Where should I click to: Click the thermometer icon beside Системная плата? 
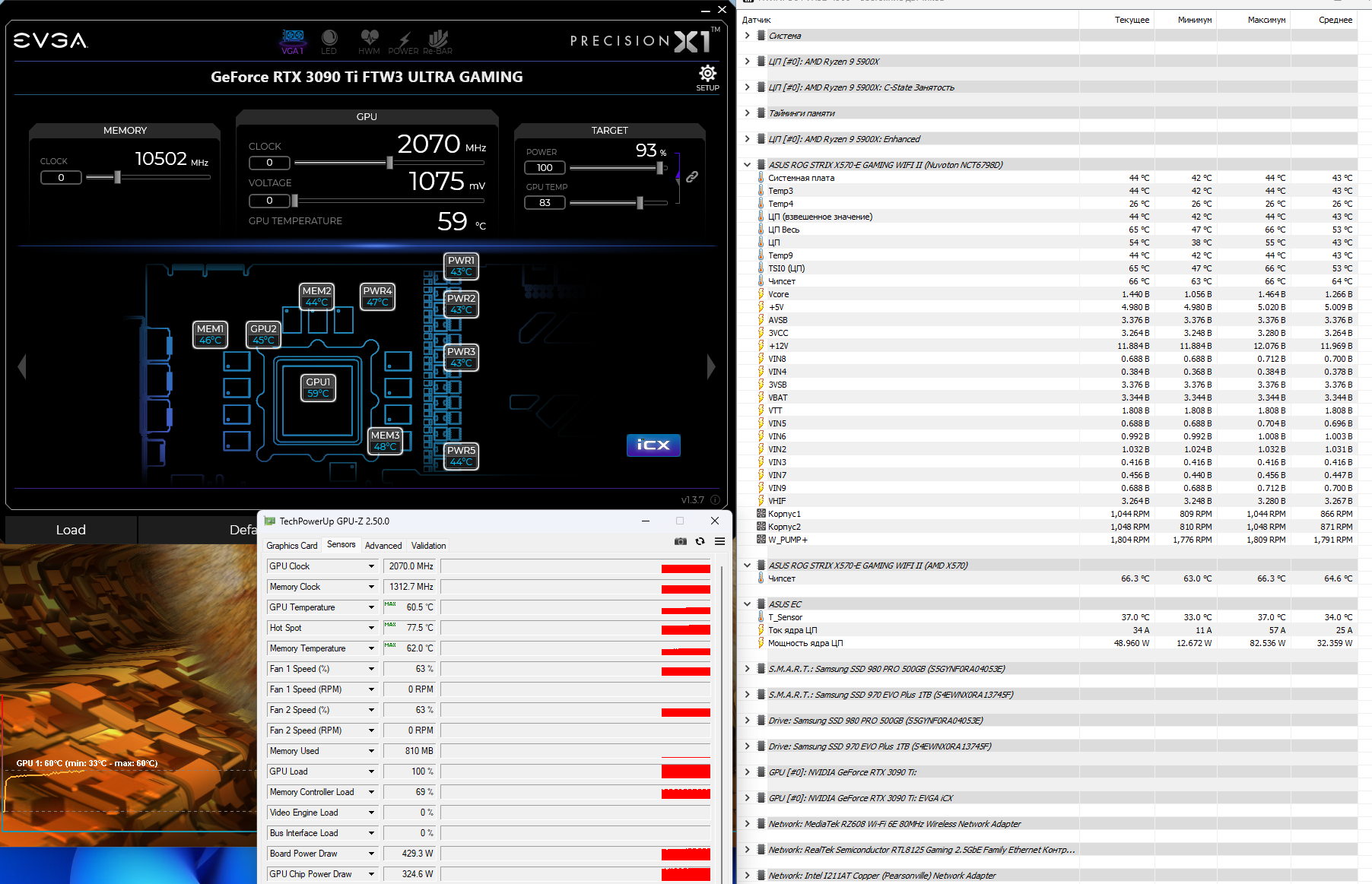click(x=761, y=178)
